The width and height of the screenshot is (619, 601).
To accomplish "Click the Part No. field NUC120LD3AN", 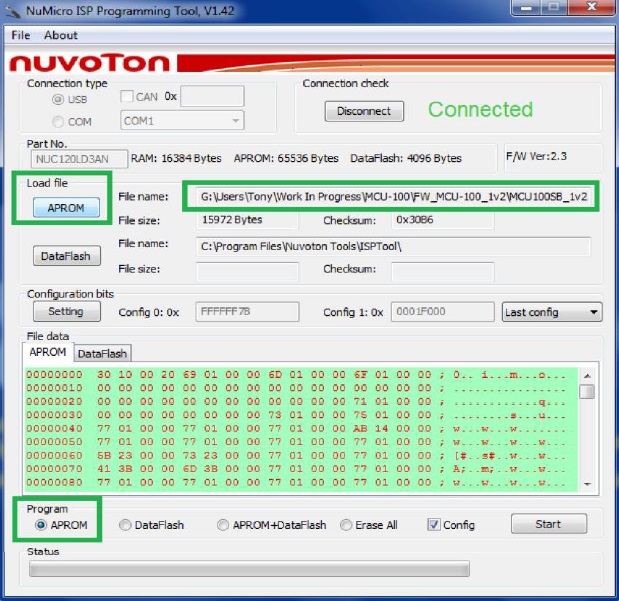I will pos(79,159).
